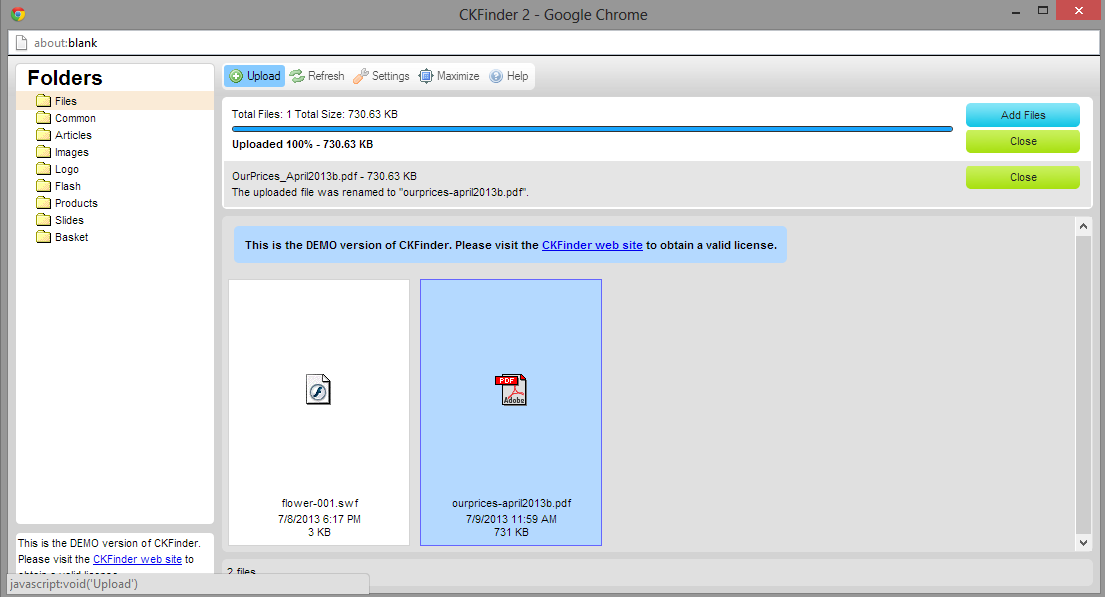
Task: Click the Common folder icon
Action: tap(44, 118)
